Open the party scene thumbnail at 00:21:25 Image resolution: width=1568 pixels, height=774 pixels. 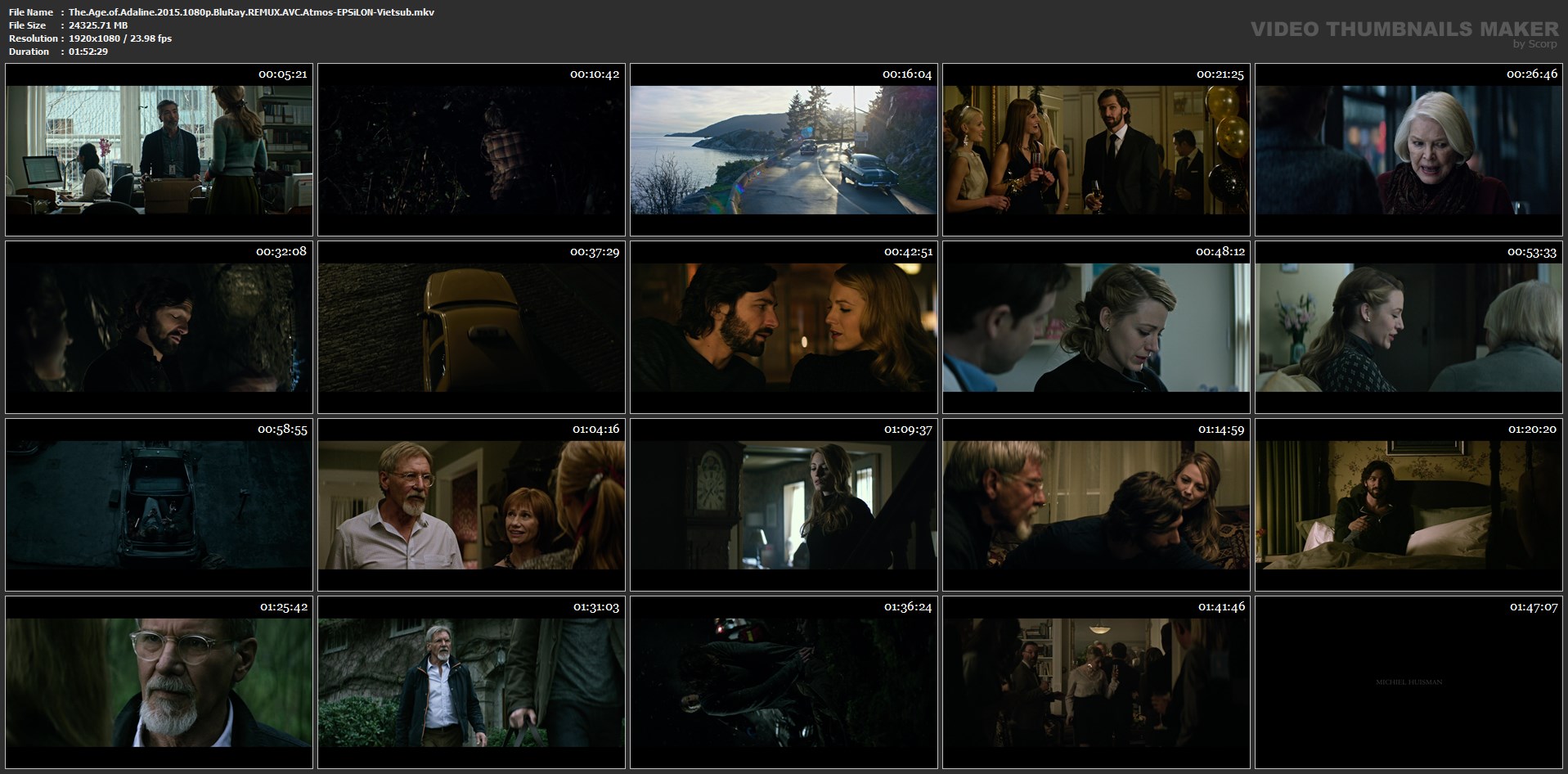tap(1096, 150)
